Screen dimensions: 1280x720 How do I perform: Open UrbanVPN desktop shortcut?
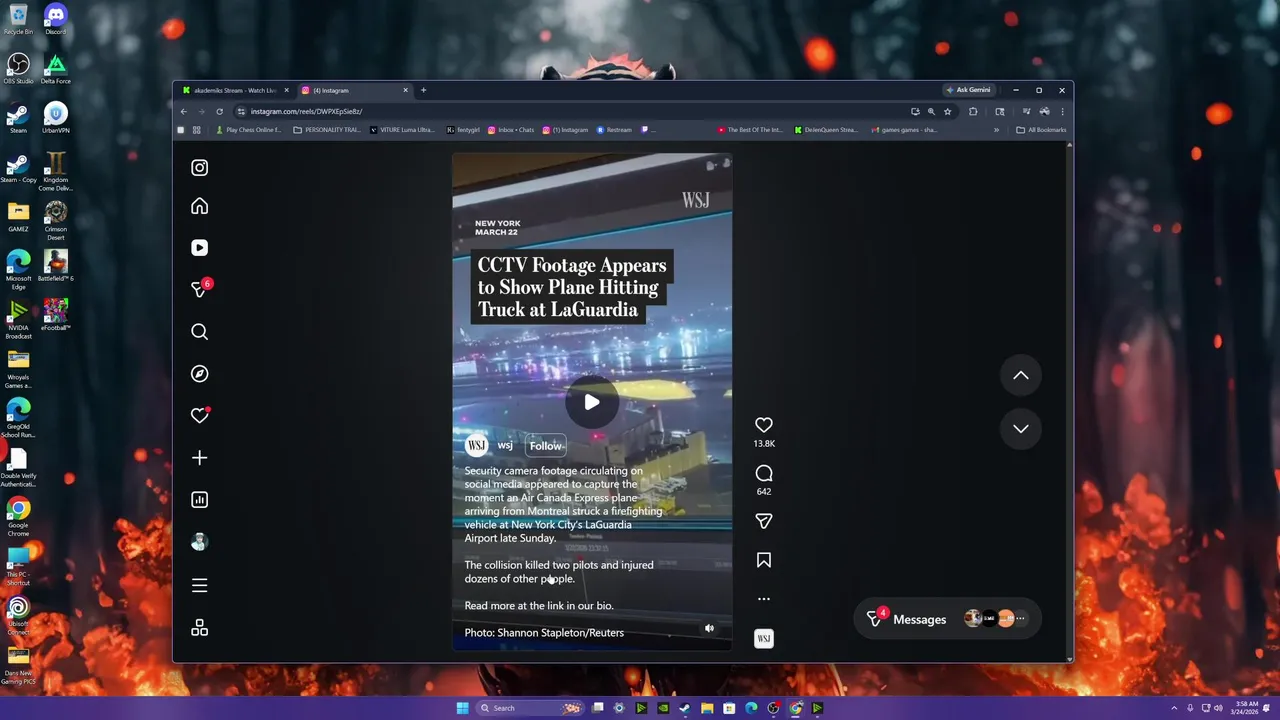(x=56, y=117)
